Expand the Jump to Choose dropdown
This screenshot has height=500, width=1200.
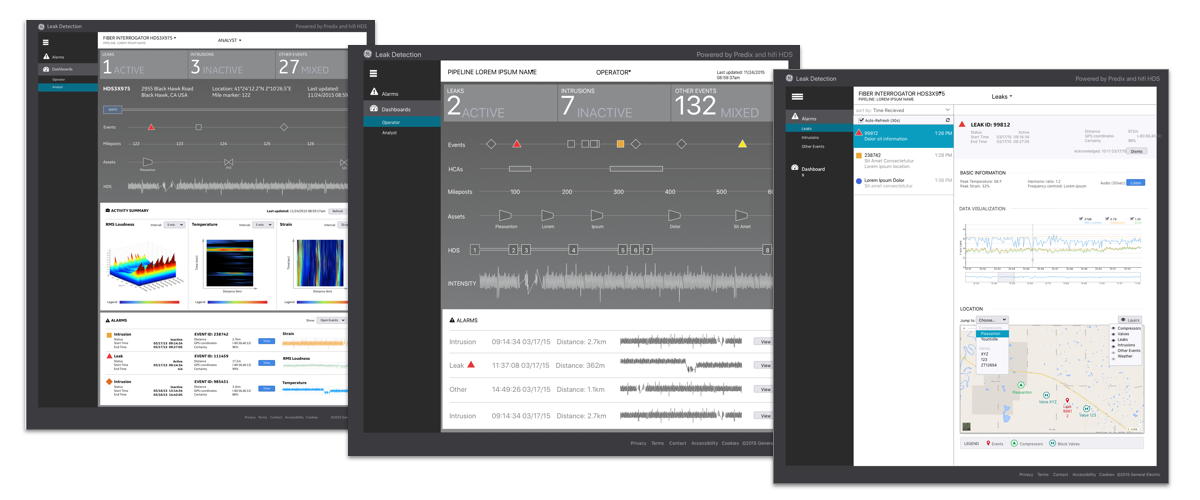coord(992,320)
